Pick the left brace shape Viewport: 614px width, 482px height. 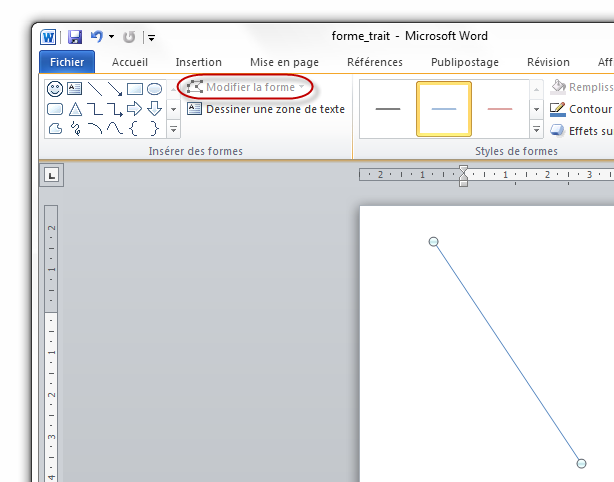135,128
